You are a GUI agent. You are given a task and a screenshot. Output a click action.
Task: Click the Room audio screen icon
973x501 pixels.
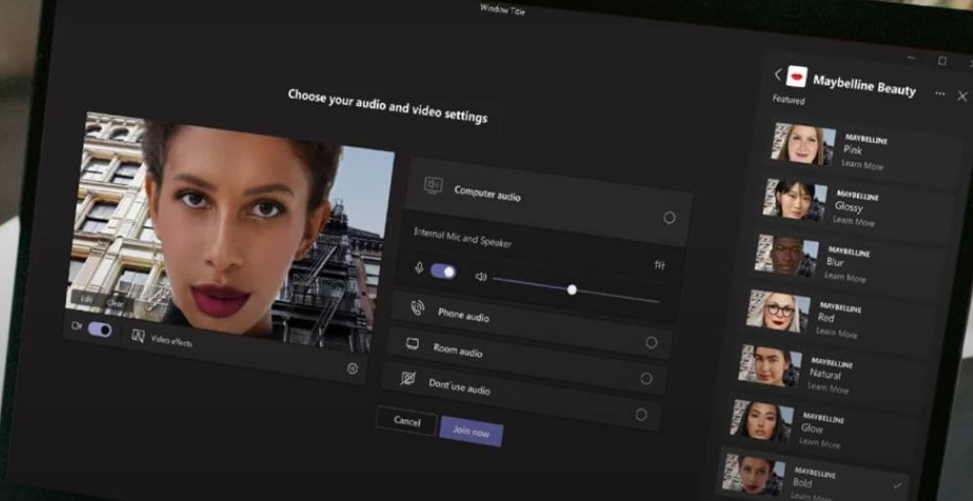pos(412,344)
